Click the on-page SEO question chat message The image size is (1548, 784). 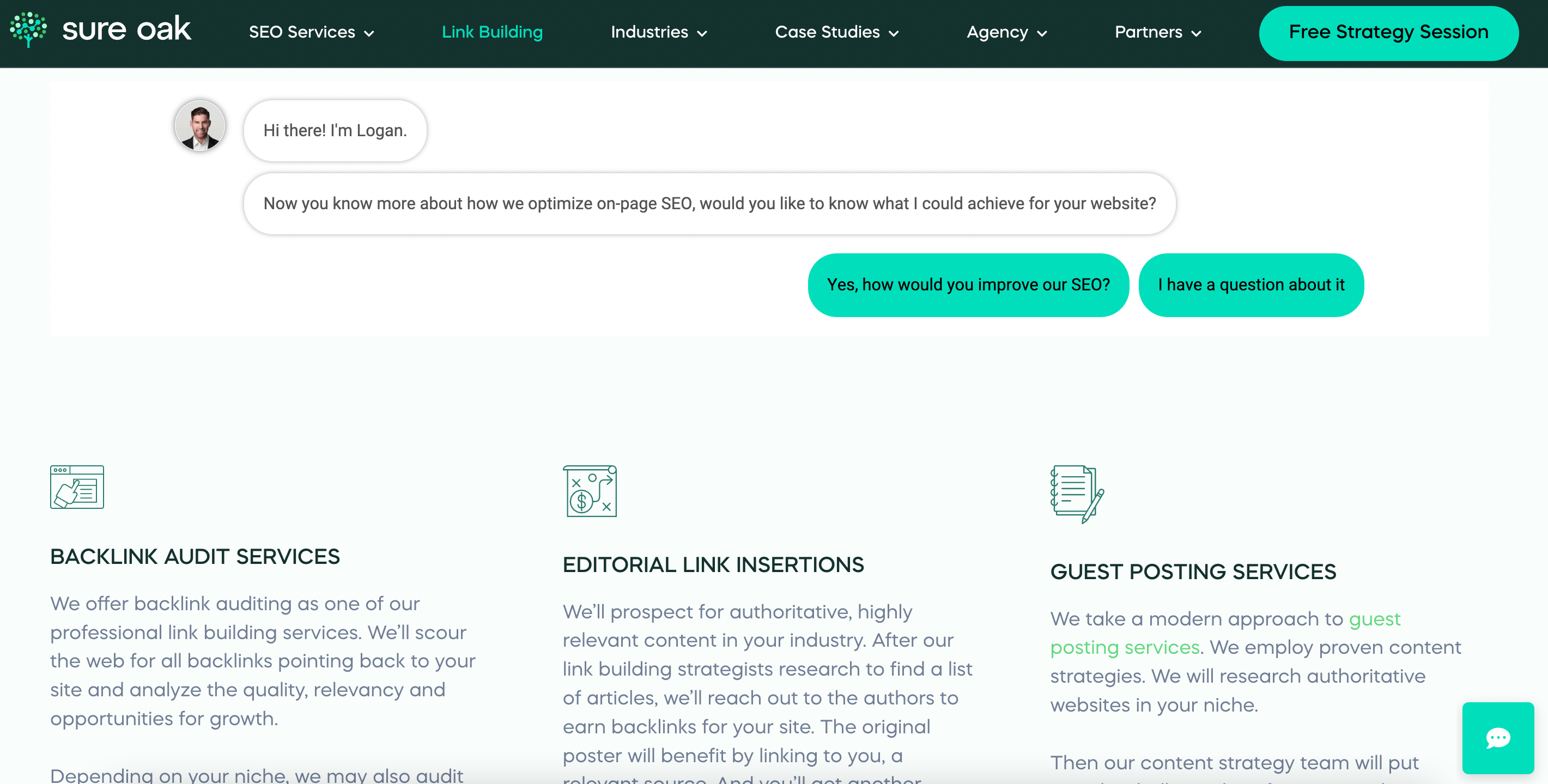[709, 204]
